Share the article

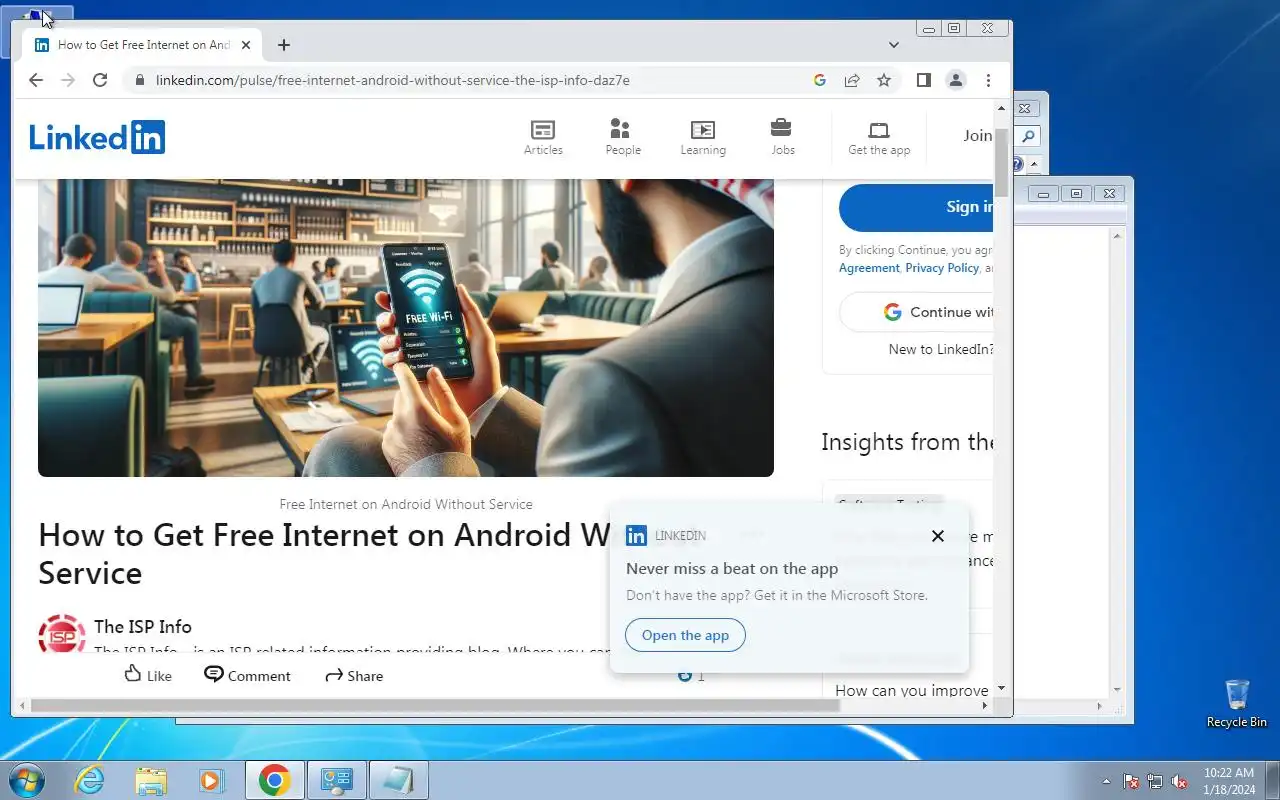(x=354, y=675)
